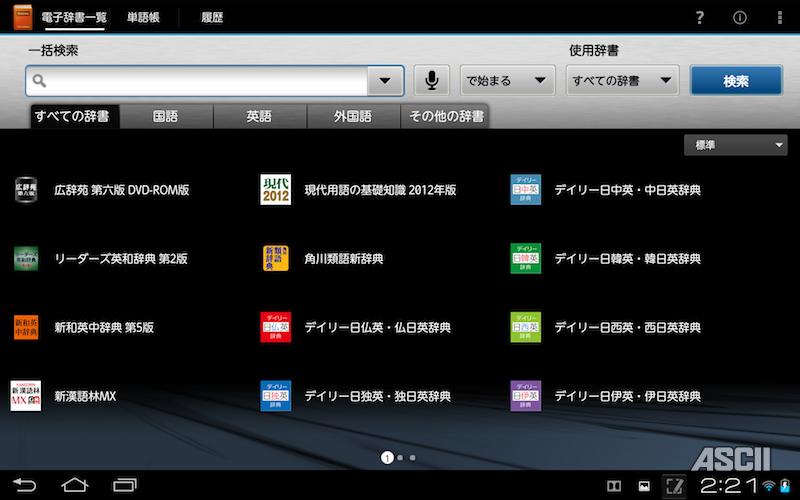The width and height of the screenshot is (800, 500).
Task: Tap the pen note icon in status bar
Action: coord(674,486)
